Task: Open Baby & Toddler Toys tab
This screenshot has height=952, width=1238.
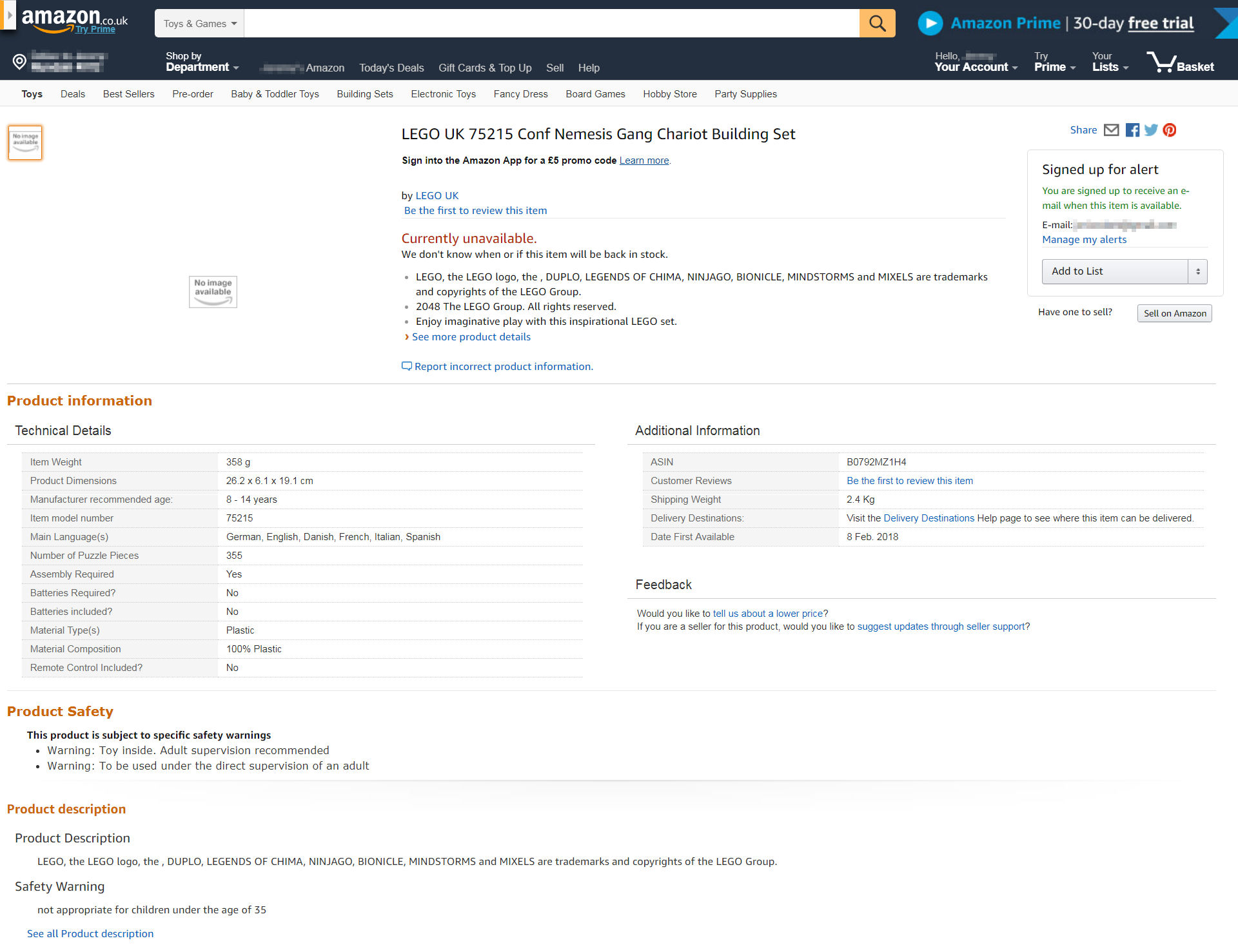Action: click(275, 94)
